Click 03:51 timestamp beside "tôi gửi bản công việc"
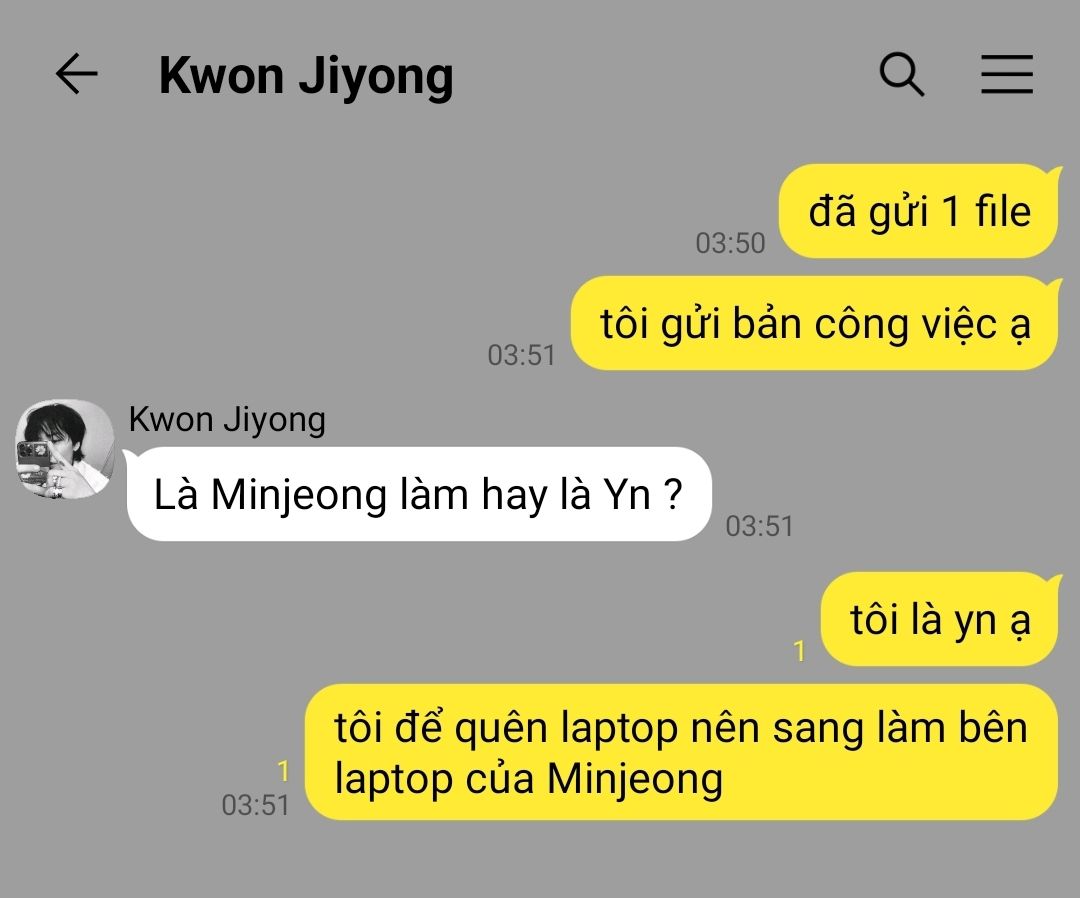This screenshot has width=1080, height=898. 521,355
